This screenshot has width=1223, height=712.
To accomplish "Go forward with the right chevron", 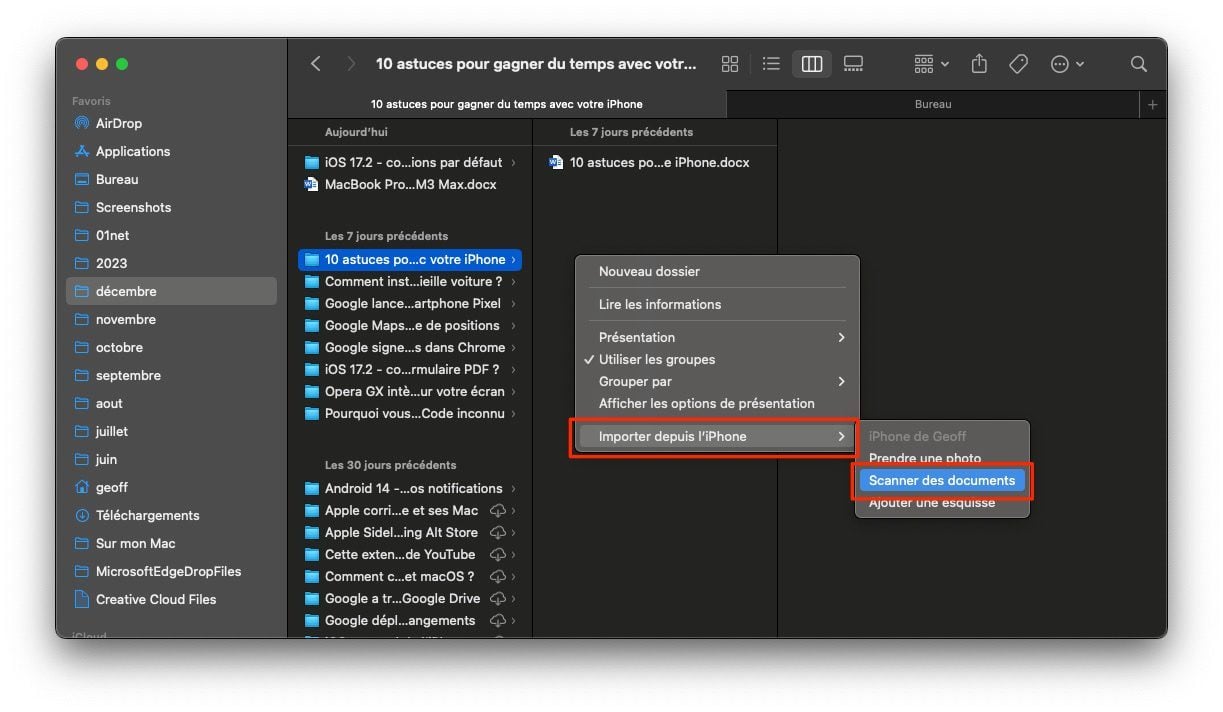I will pyautogui.click(x=350, y=64).
